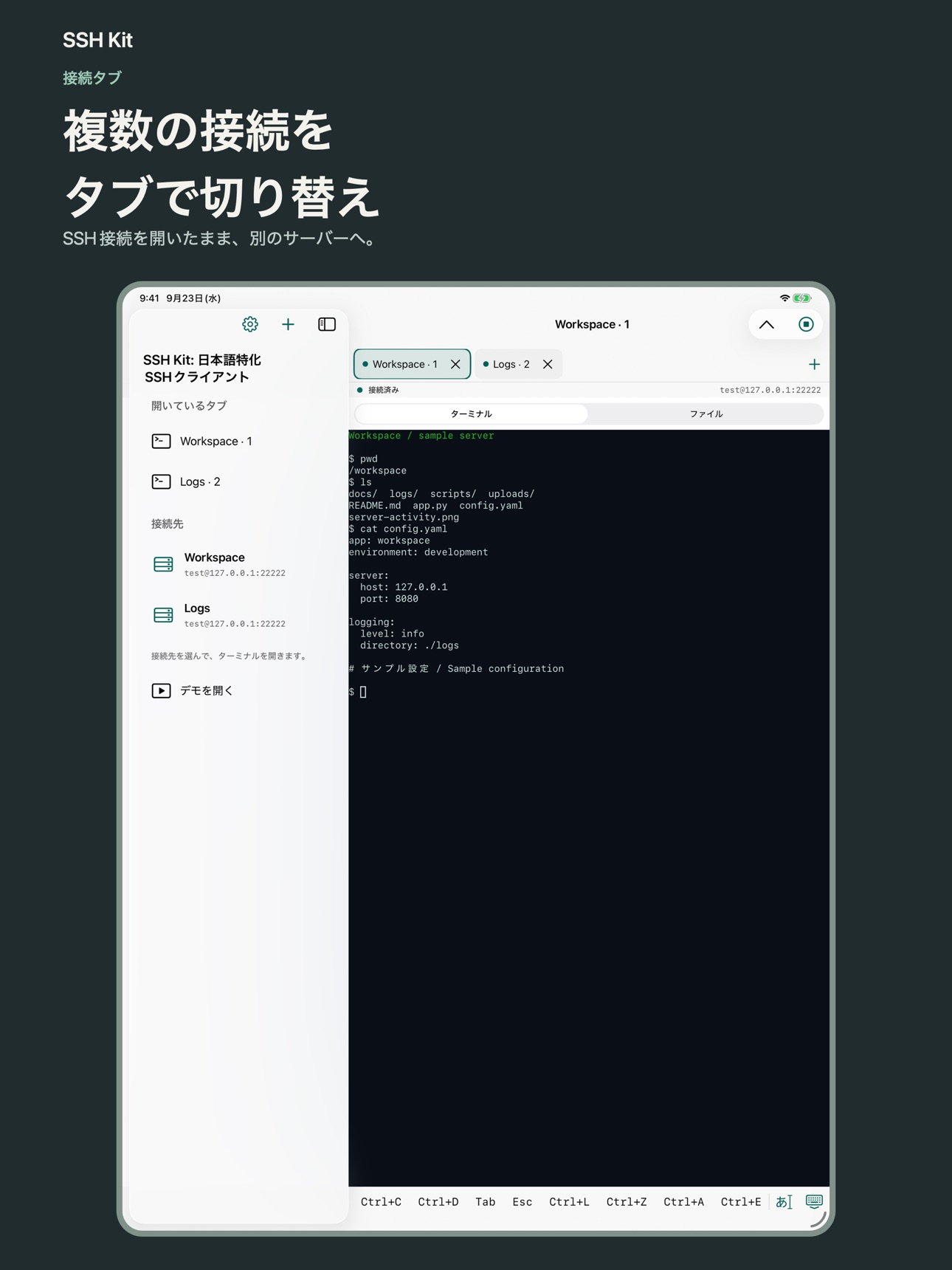Tap the Ctrl+Z shortcut key
The image size is (952, 1270).
click(627, 1202)
